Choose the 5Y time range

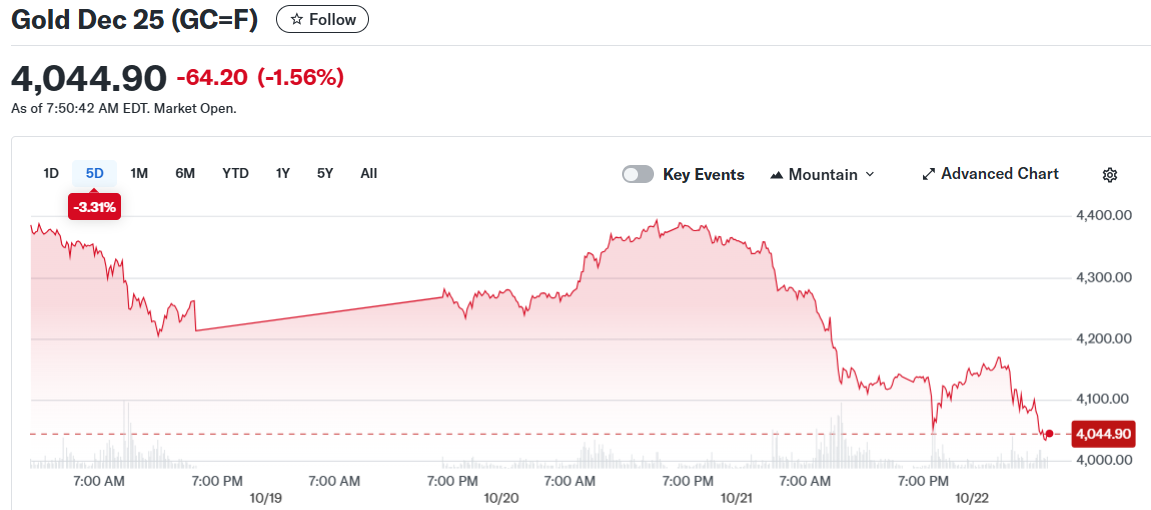(x=325, y=173)
